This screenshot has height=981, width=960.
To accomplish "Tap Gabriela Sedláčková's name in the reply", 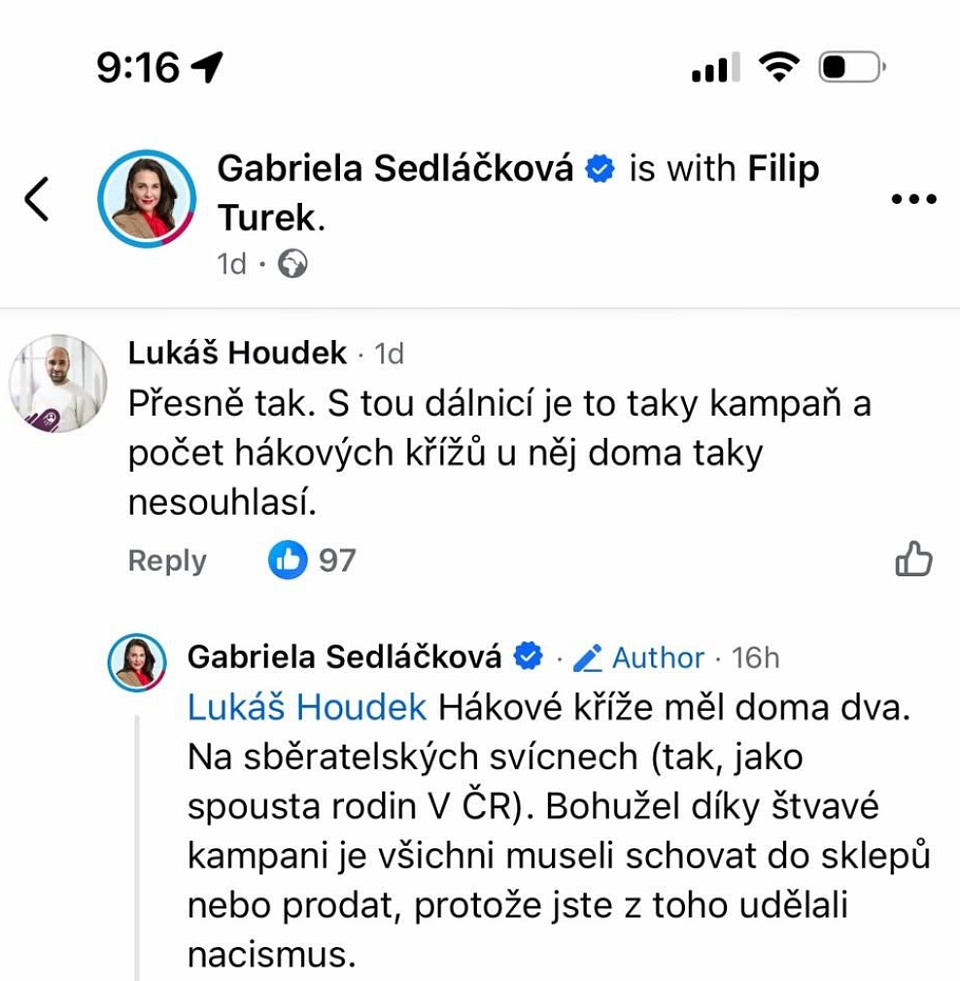I will [344, 657].
